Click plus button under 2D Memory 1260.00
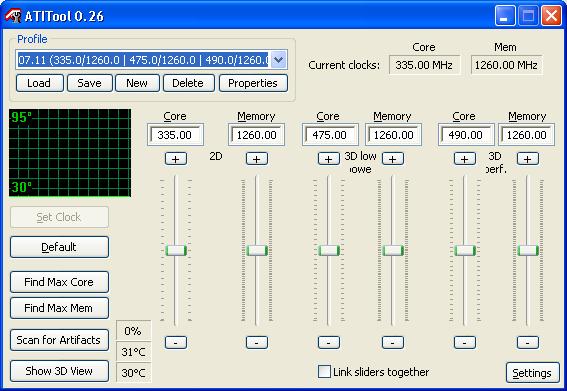 coord(257,159)
